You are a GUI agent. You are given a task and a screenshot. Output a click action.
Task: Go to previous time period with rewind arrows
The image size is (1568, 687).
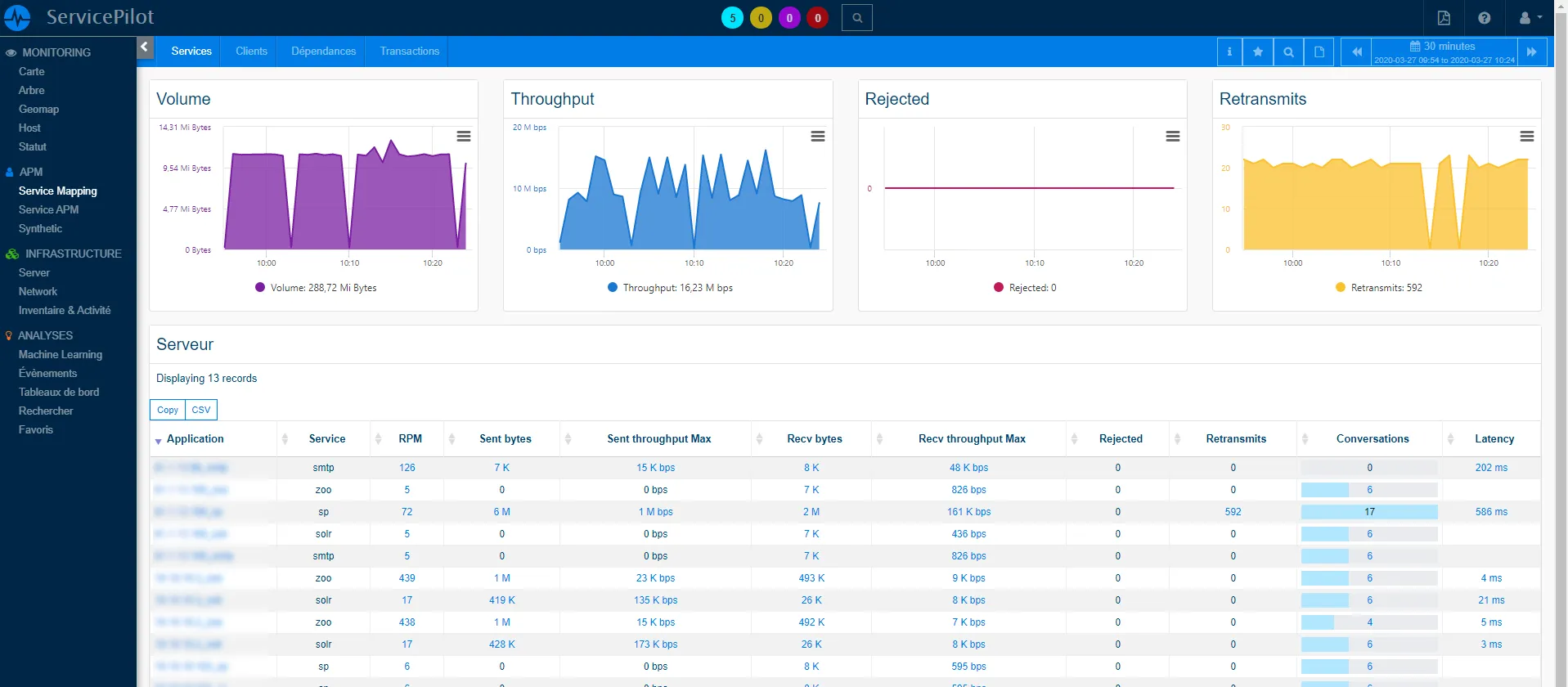(1356, 52)
